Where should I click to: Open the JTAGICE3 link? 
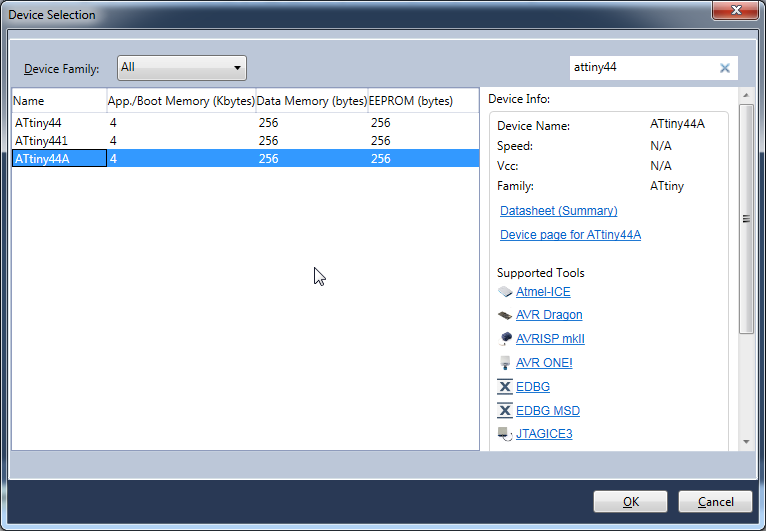tap(544, 434)
